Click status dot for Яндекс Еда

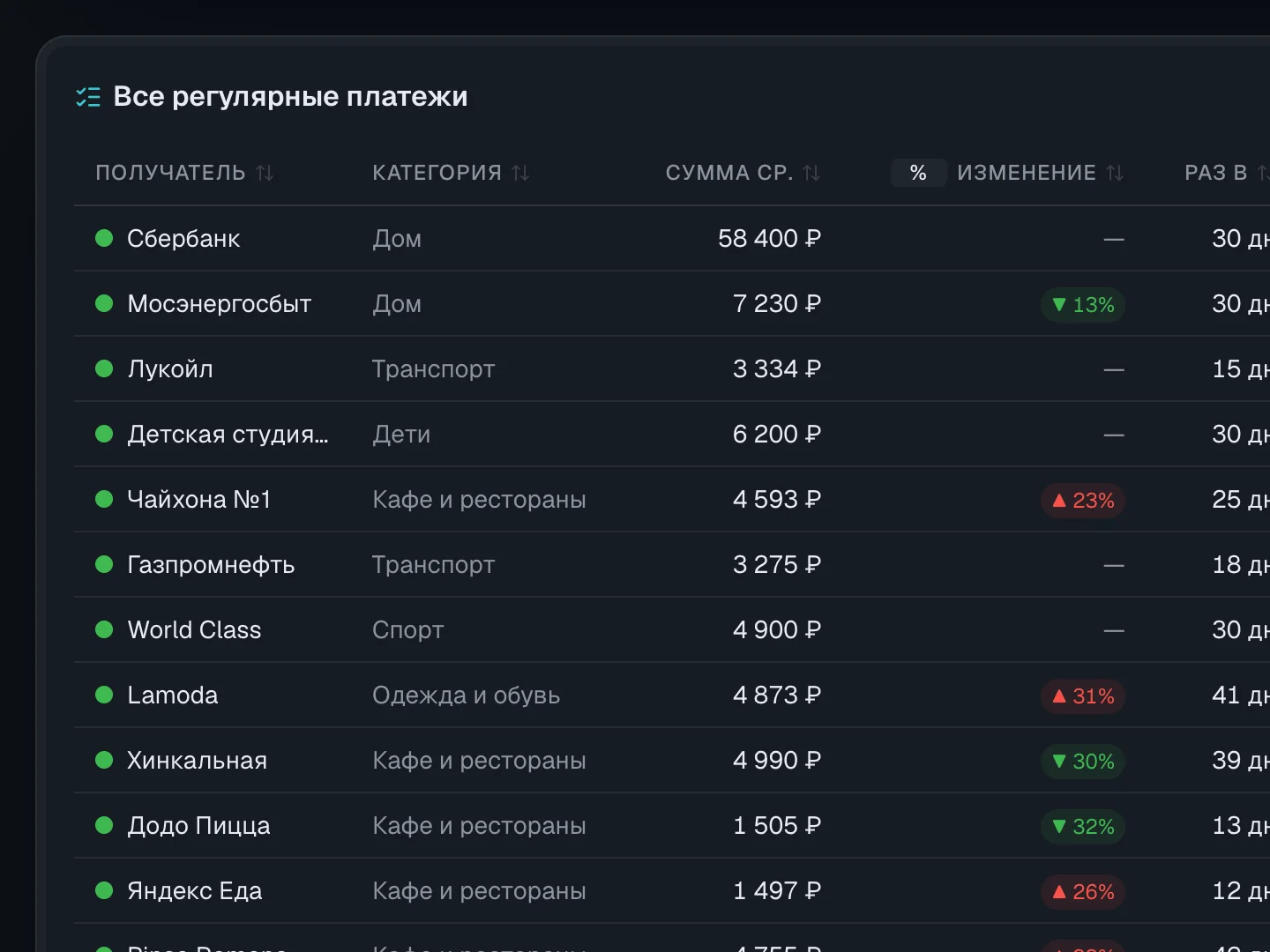point(104,890)
